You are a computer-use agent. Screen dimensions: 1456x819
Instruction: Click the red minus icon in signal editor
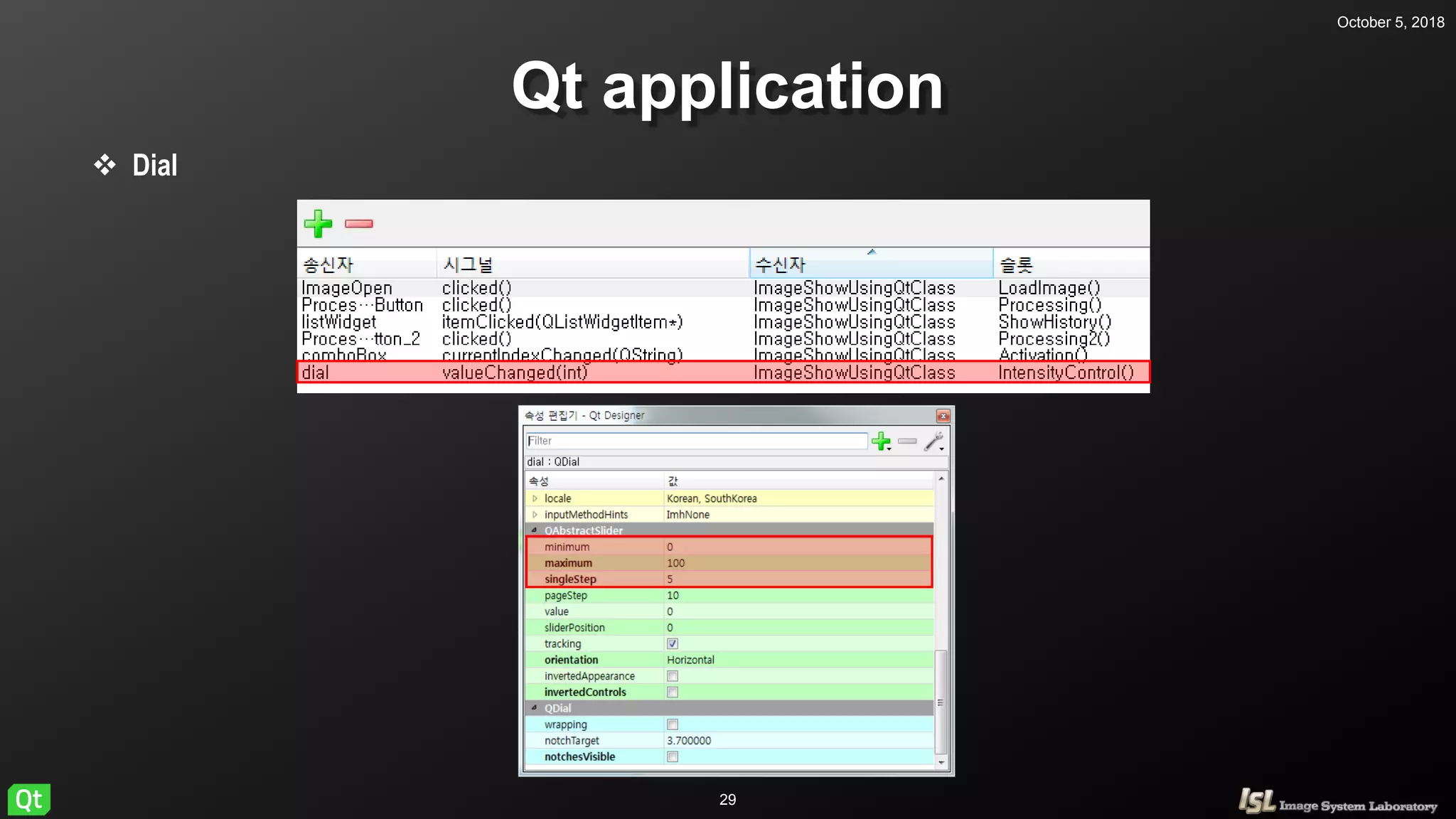tap(359, 224)
